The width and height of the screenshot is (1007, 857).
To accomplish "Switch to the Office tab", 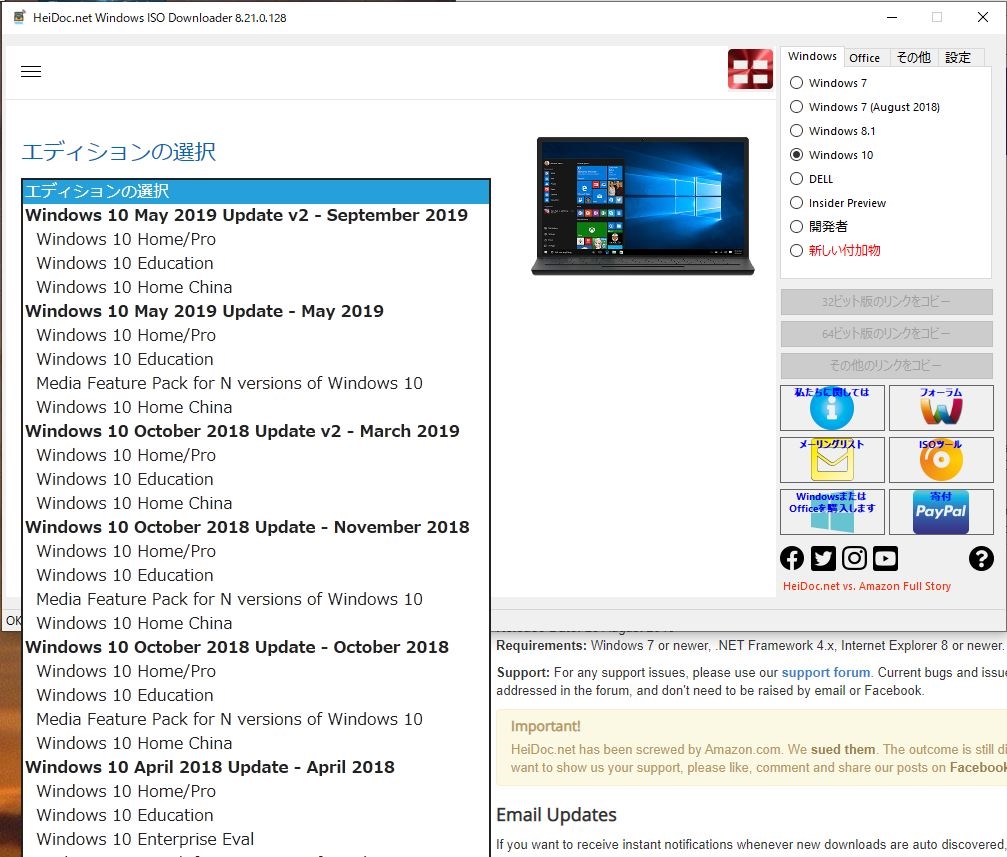I will point(864,58).
